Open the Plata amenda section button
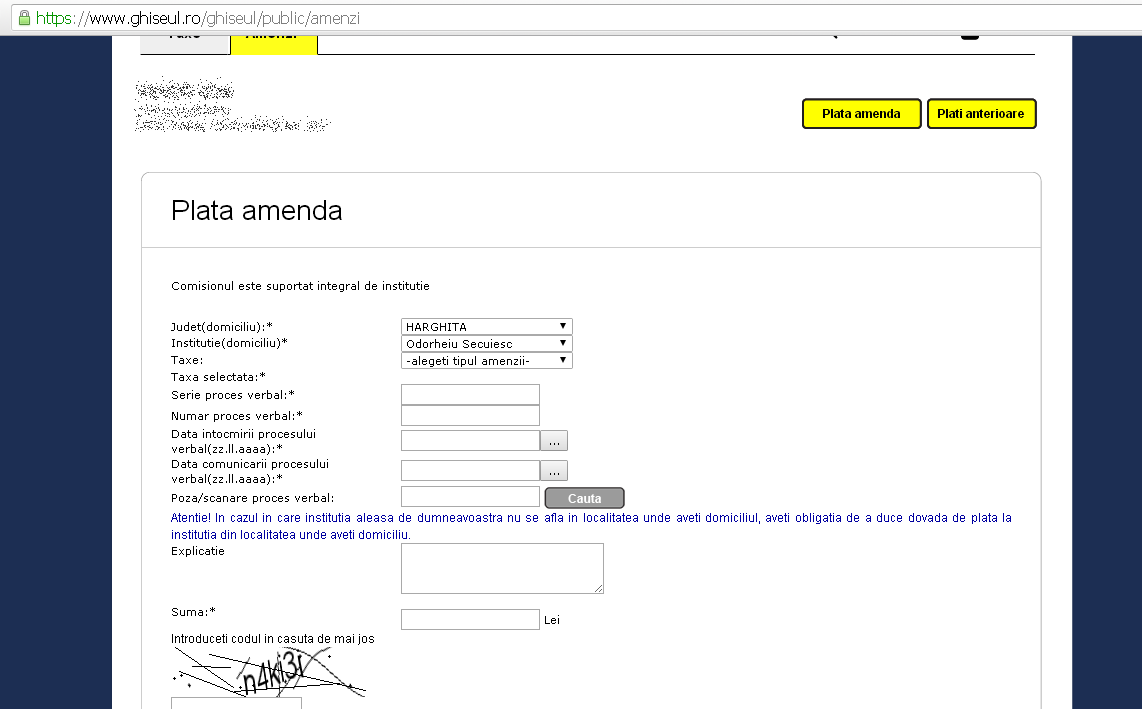Image resolution: width=1142 pixels, height=709 pixels. [862, 114]
